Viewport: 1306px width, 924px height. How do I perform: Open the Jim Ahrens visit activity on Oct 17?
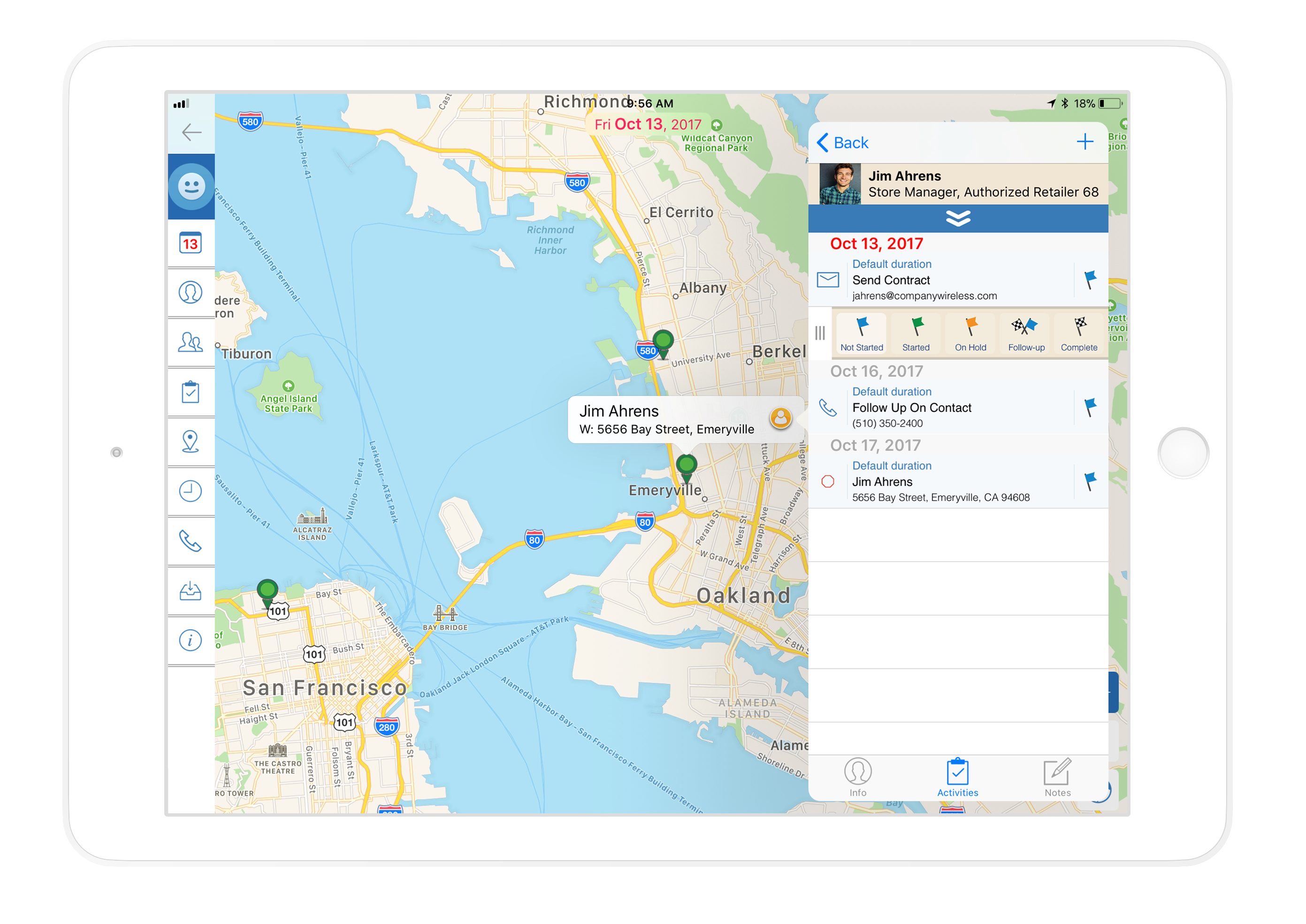[x=958, y=481]
